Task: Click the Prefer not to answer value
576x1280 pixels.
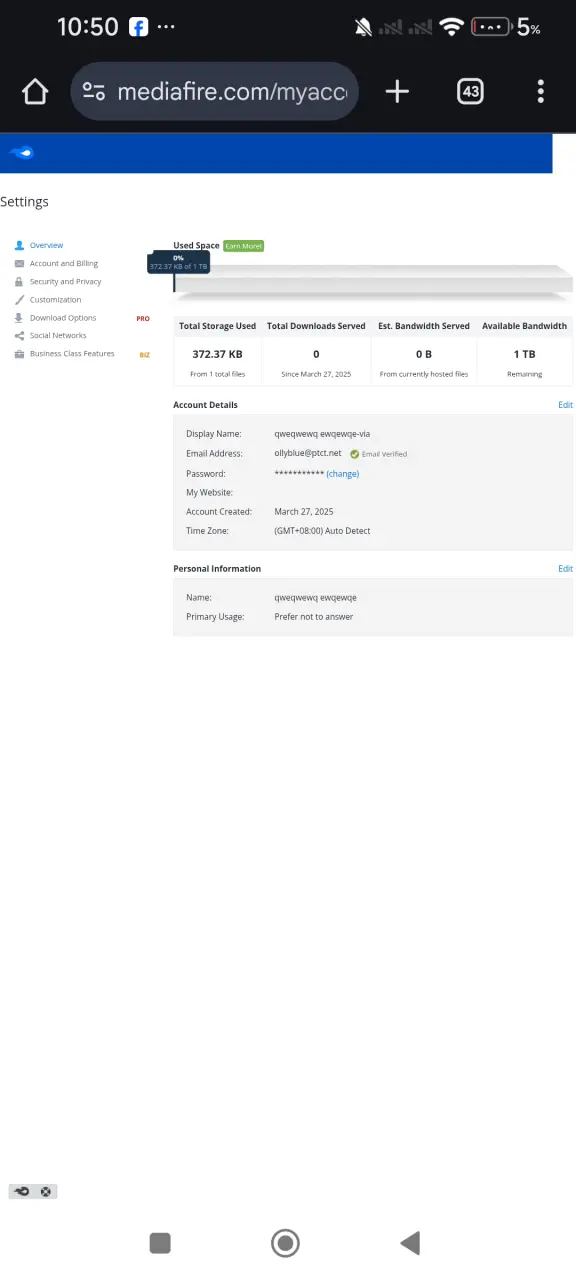Action: click(x=314, y=617)
